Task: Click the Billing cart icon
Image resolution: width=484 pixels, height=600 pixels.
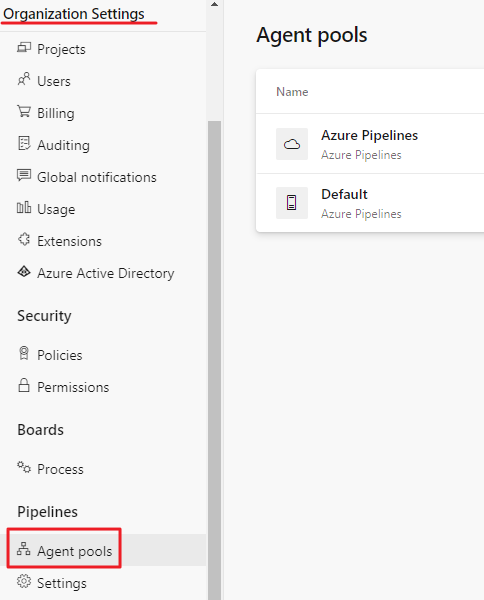Action: pos(24,111)
